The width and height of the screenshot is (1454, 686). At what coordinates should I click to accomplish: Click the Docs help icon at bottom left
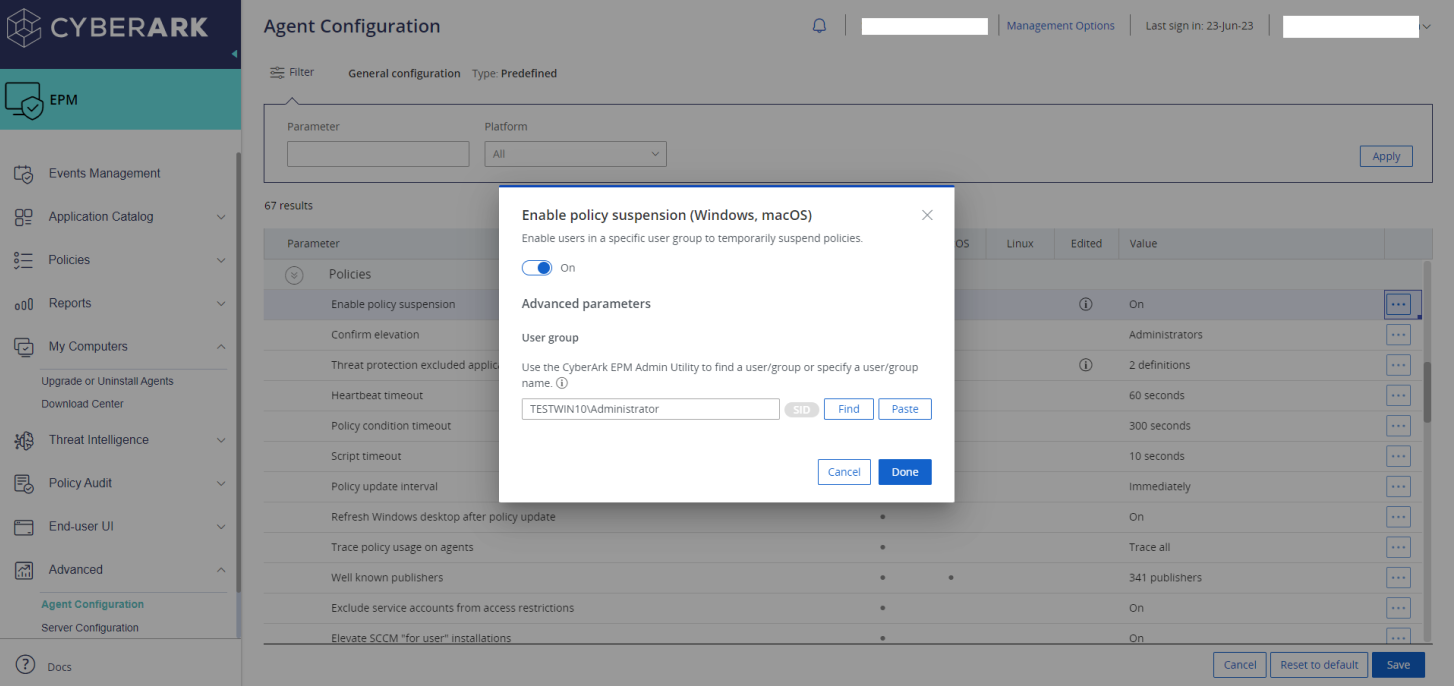click(25, 667)
